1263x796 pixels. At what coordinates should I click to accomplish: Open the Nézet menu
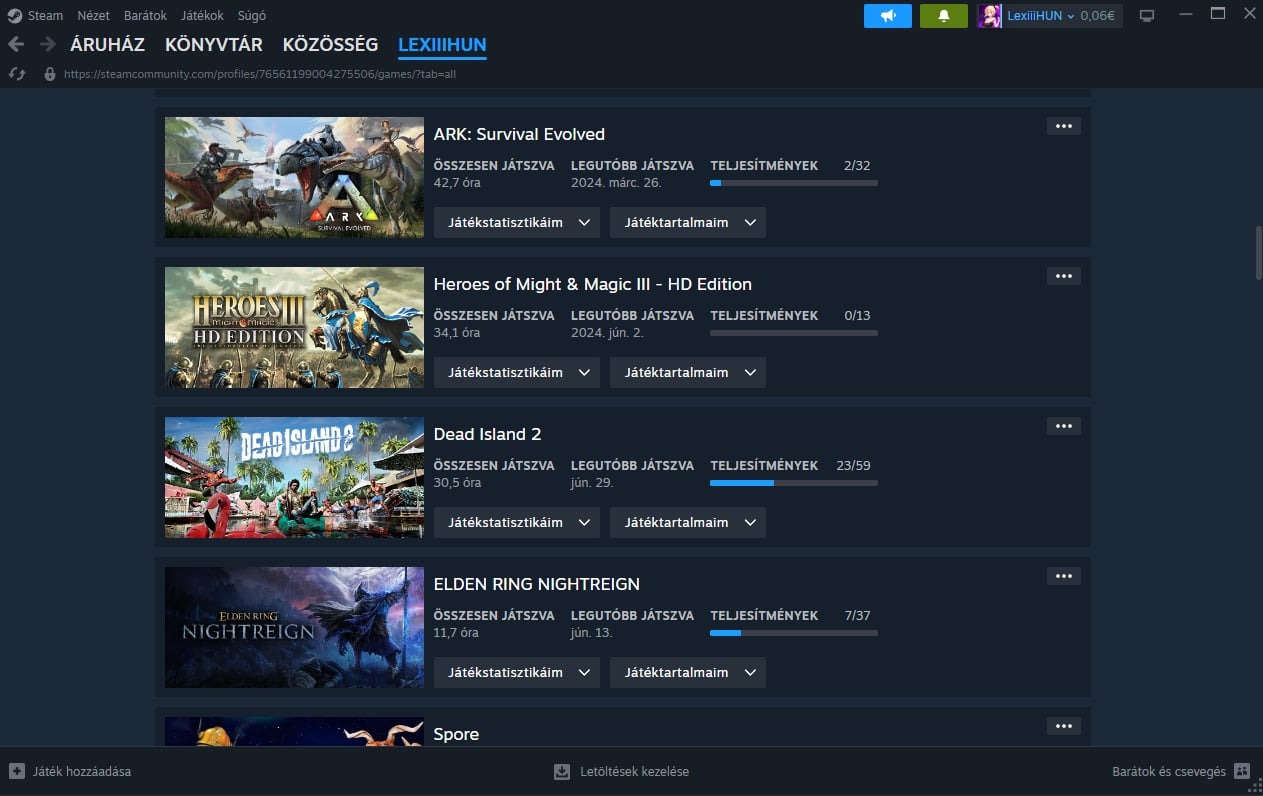tap(93, 16)
